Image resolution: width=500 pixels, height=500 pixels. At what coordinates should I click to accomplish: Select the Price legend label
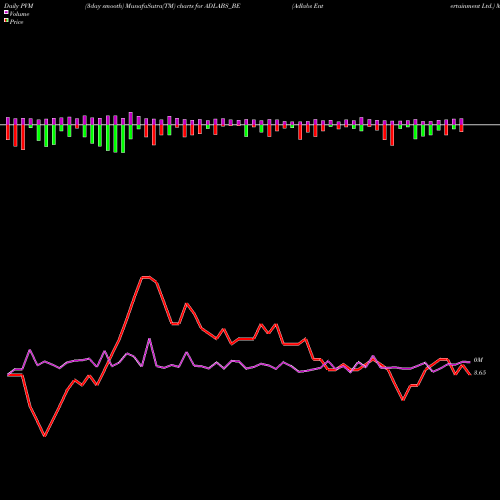point(16,22)
